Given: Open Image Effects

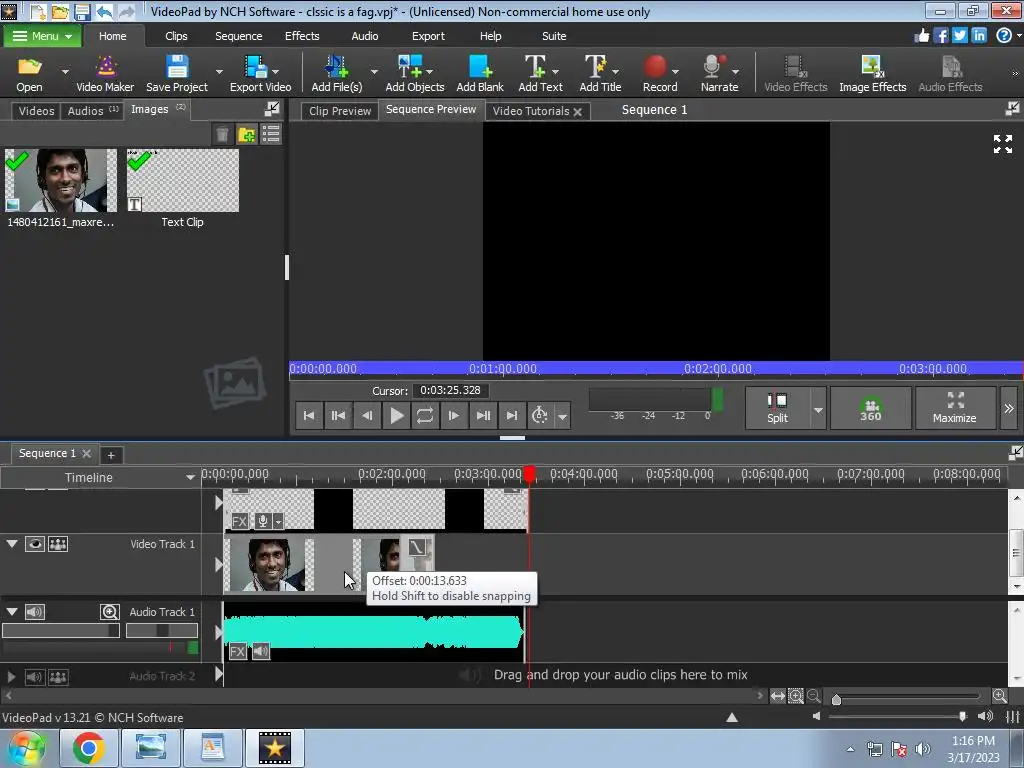Looking at the screenshot, I should 872,73.
